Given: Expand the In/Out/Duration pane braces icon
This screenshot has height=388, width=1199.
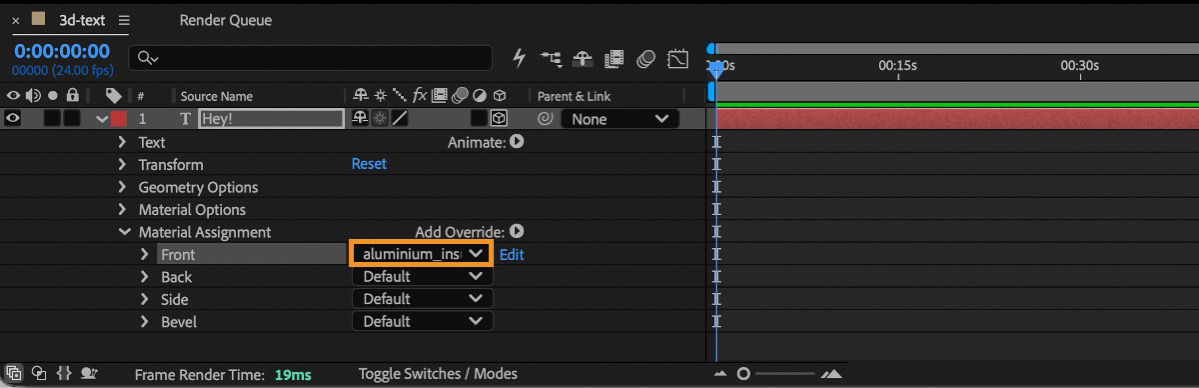Looking at the screenshot, I should pyautogui.click(x=64, y=373).
